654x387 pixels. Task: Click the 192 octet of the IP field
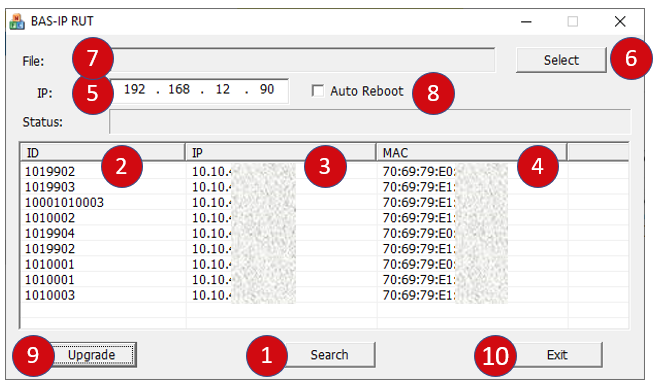(x=134, y=89)
